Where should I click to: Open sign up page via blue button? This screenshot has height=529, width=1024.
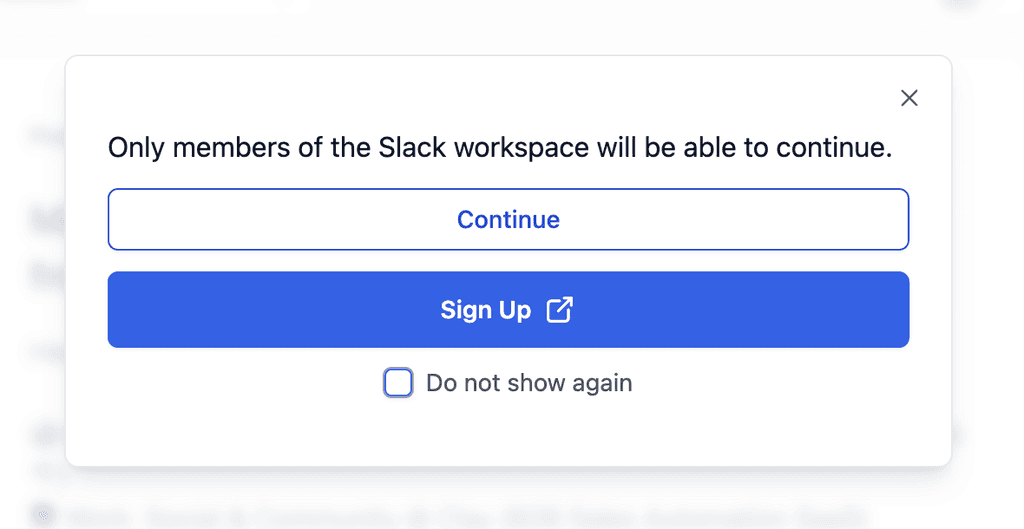(508, 310)
